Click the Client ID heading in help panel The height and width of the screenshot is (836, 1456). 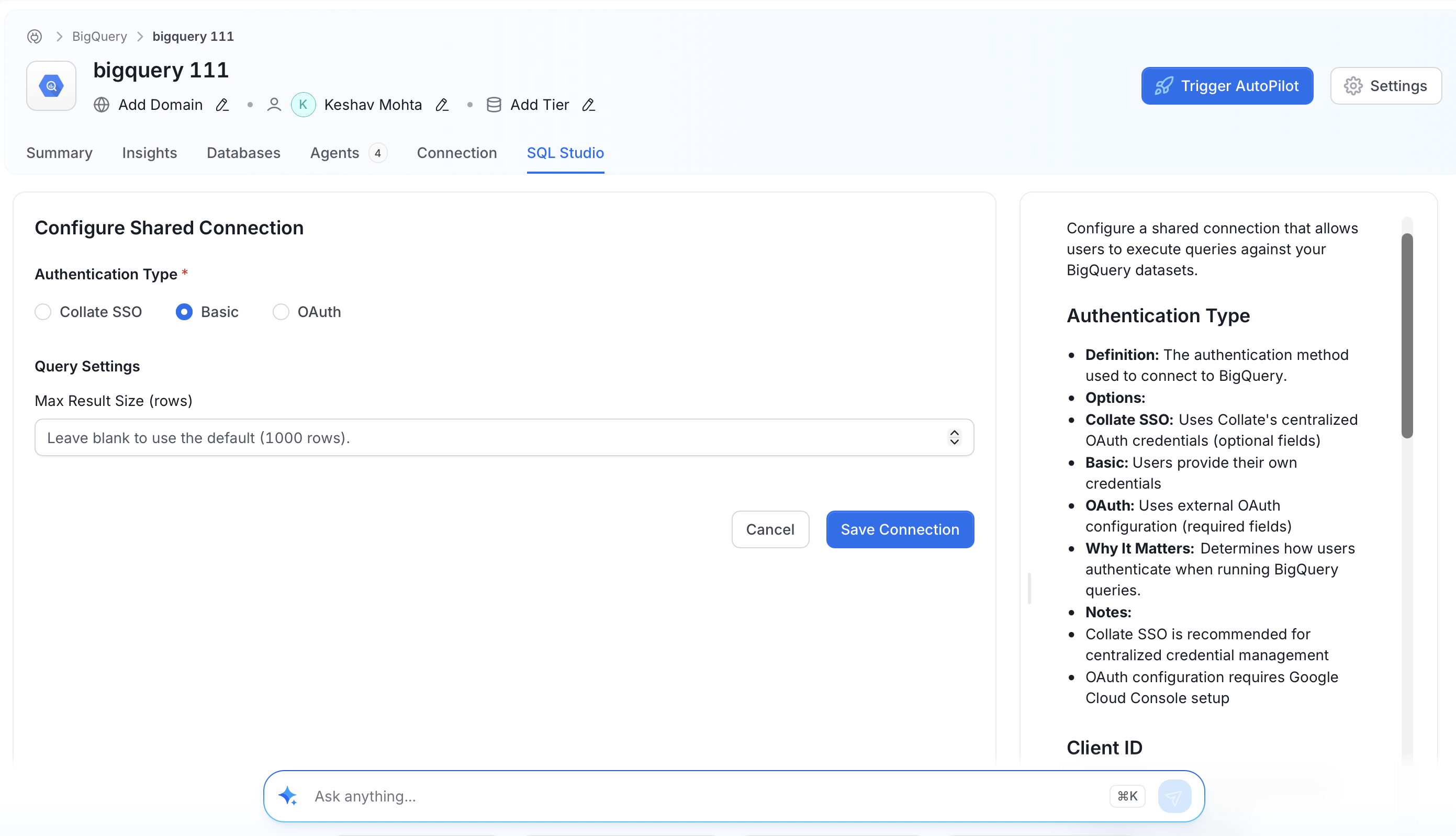click(x=1104, y=748)
